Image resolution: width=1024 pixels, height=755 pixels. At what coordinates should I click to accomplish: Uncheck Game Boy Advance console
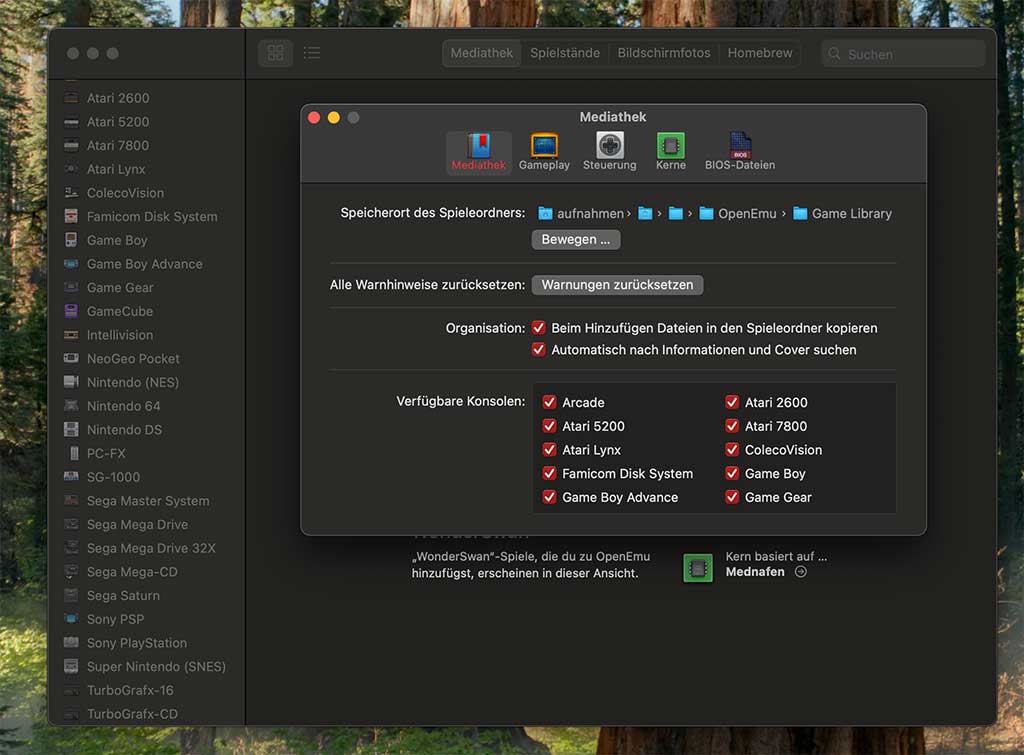click(549, 497)
